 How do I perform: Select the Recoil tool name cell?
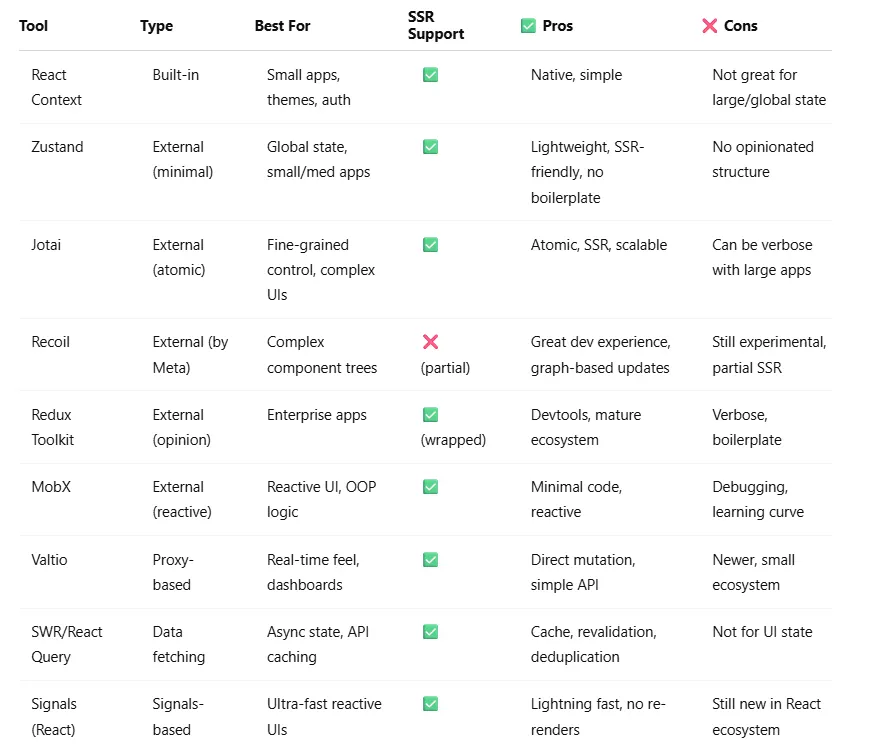52,342
